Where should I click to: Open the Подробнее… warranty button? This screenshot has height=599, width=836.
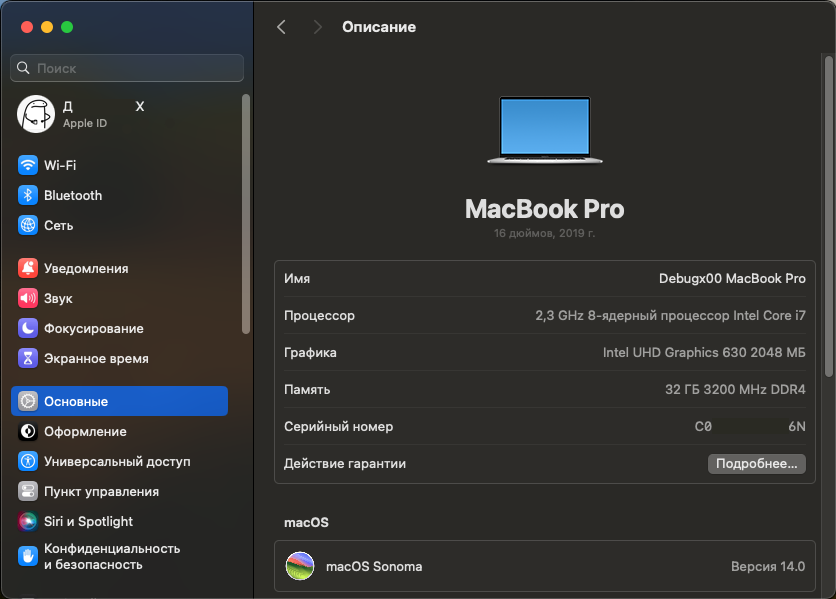[757, 464]
